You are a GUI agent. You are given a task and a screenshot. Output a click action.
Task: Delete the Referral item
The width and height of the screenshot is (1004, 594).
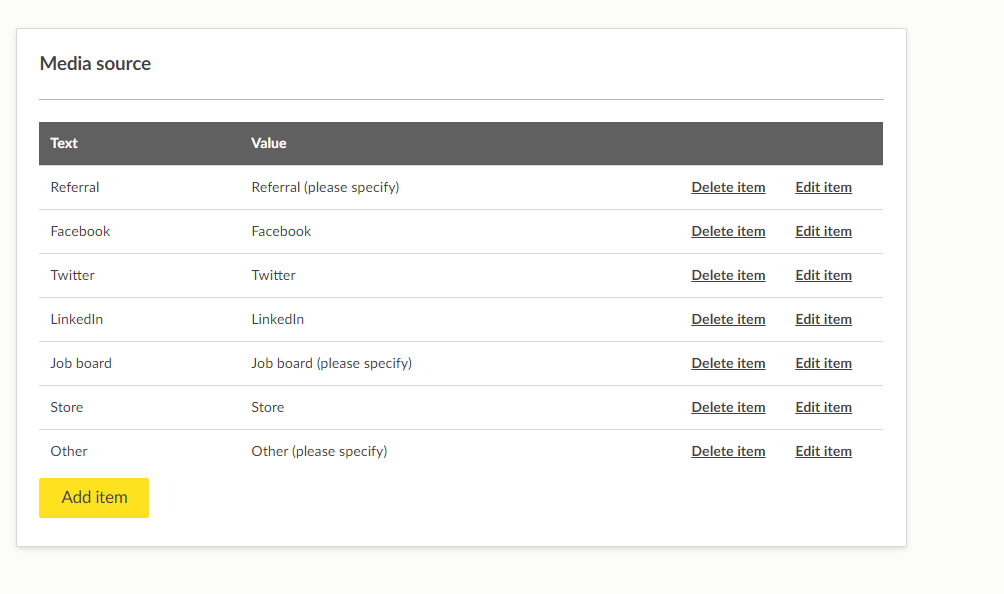pos(728,187)
